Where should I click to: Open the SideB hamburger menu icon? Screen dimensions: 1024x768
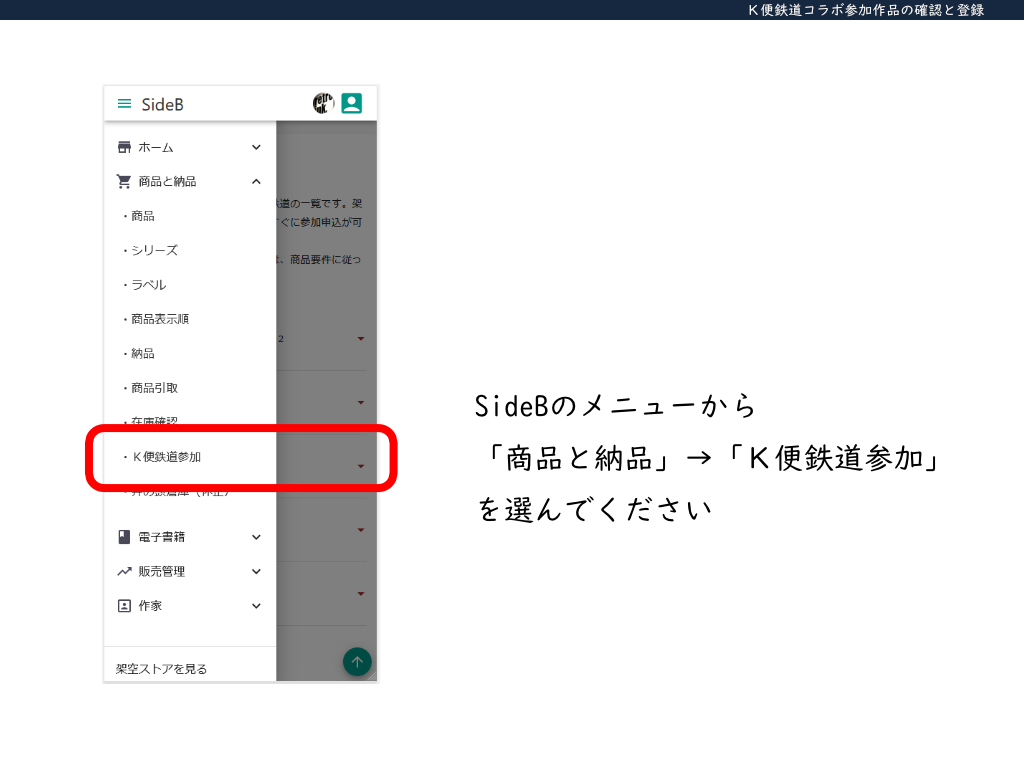coord(124,104)
